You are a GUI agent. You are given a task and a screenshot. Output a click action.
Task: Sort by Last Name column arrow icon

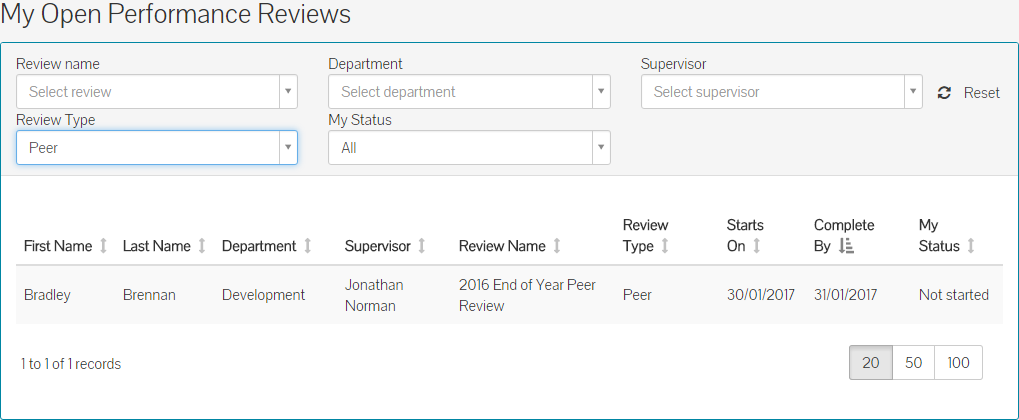click(x=202, y=246)
